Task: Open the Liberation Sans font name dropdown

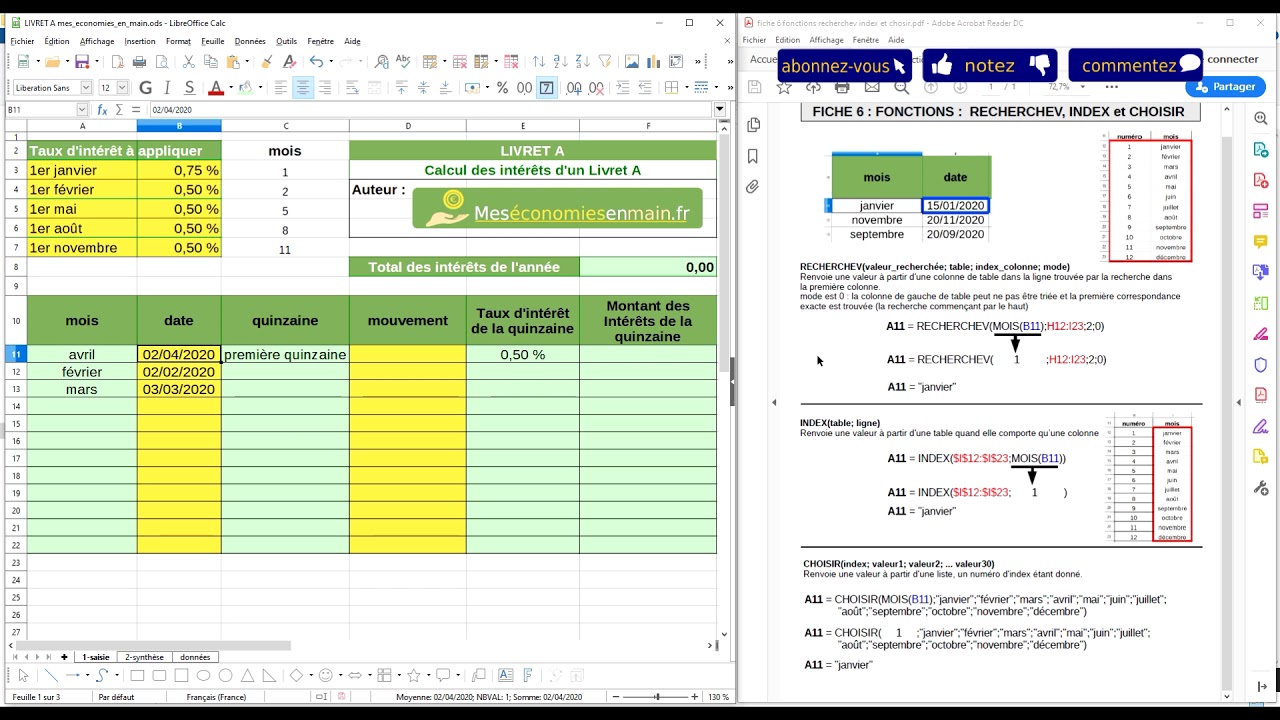Action: point(86,88)
